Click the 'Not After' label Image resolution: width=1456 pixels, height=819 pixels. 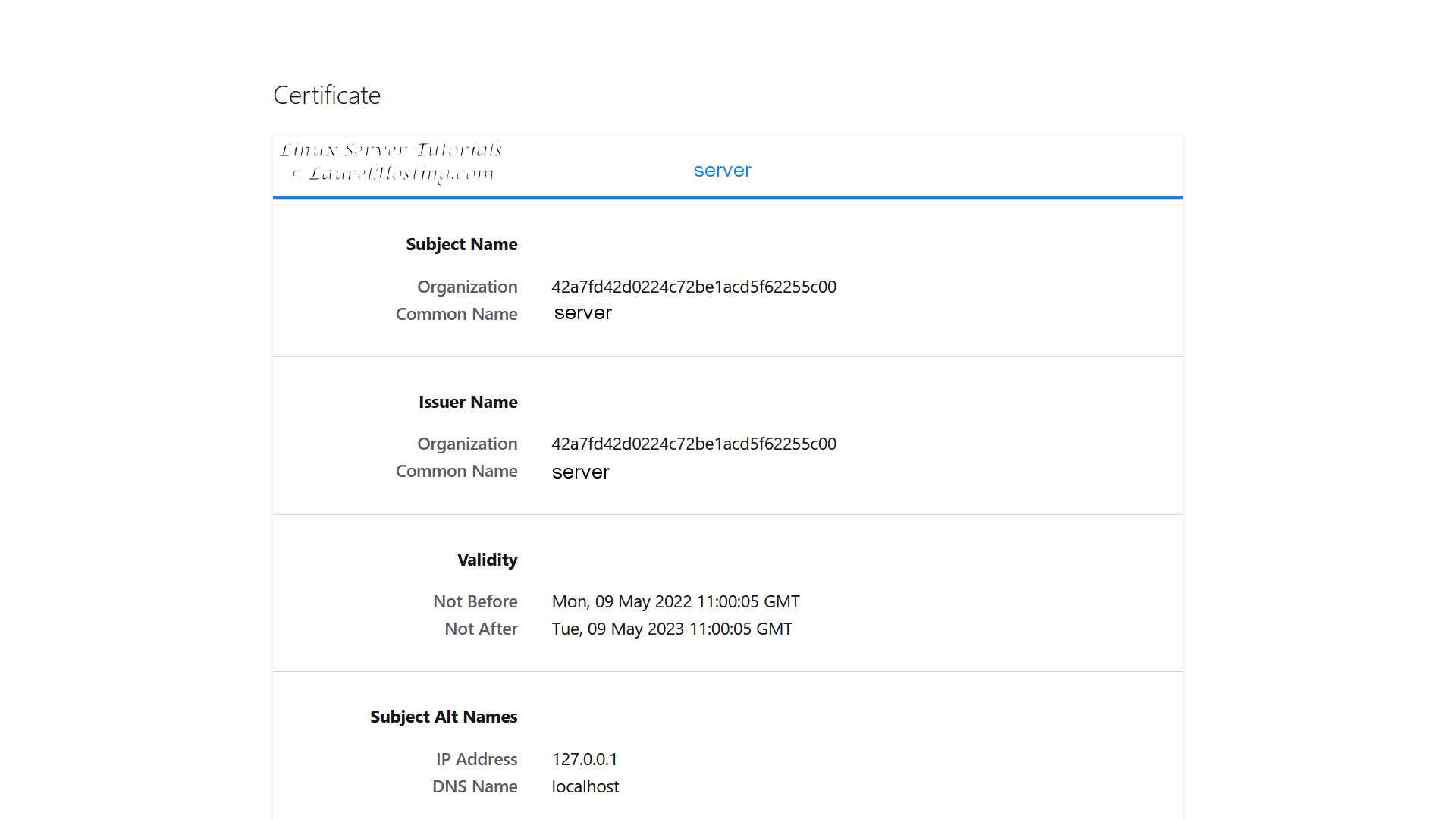pos(481,629)
